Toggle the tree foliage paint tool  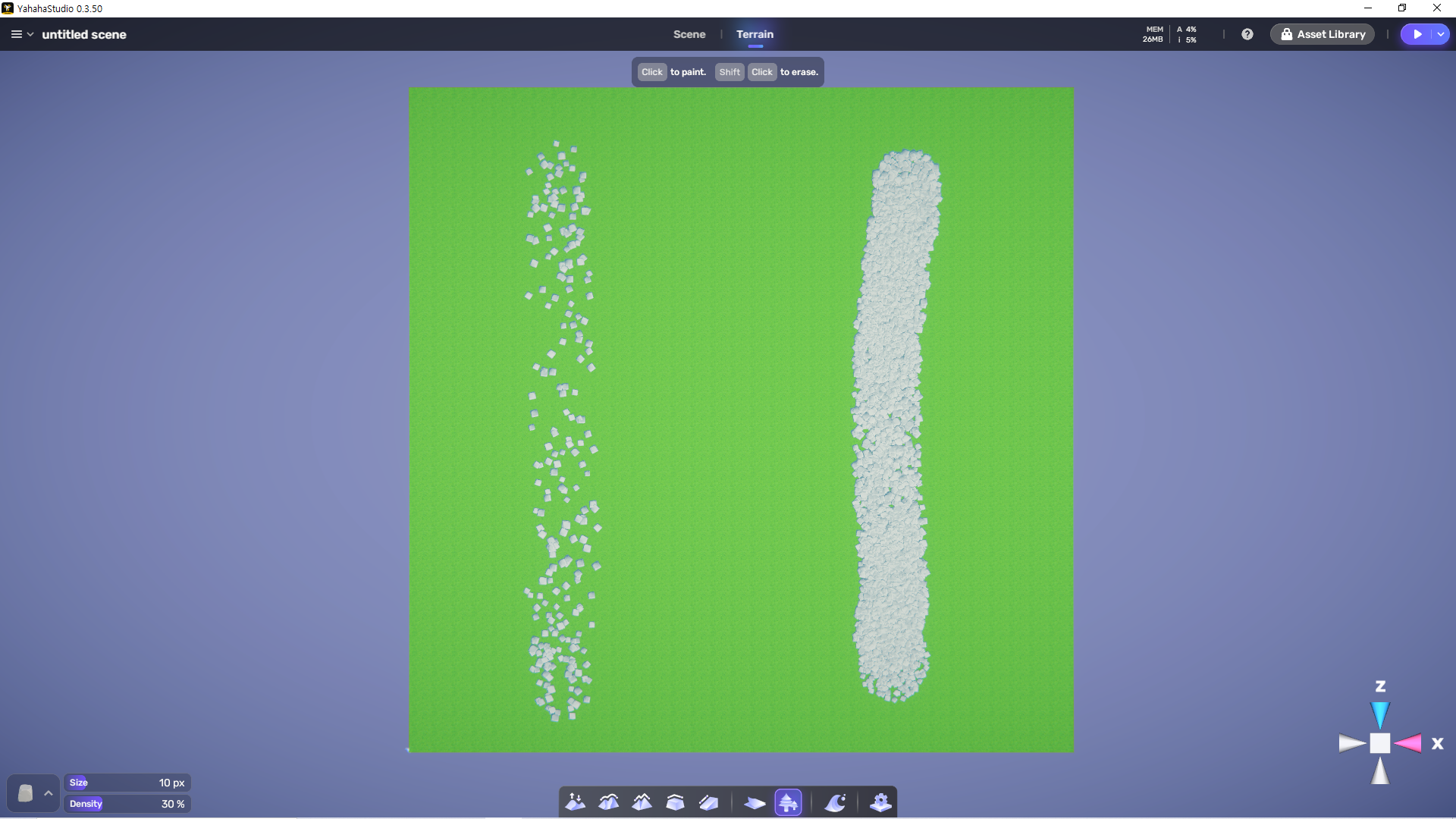click(788, 802)
